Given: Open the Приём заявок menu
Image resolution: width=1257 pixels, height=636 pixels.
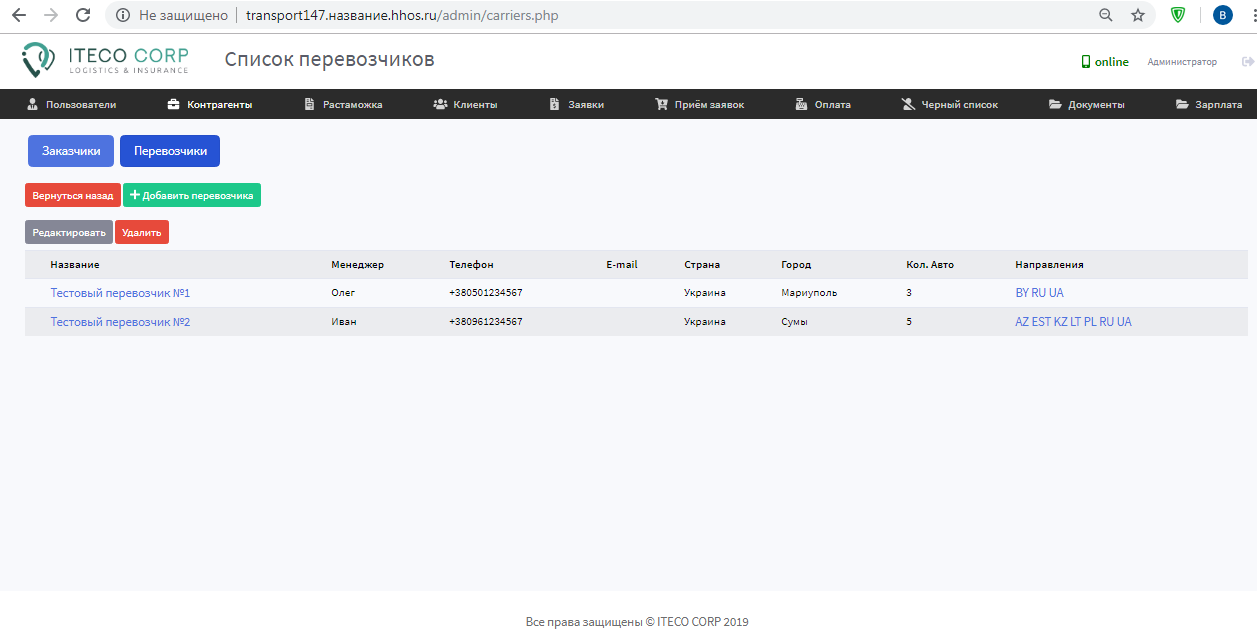Looking at the screenshot, I should point(700,104).
